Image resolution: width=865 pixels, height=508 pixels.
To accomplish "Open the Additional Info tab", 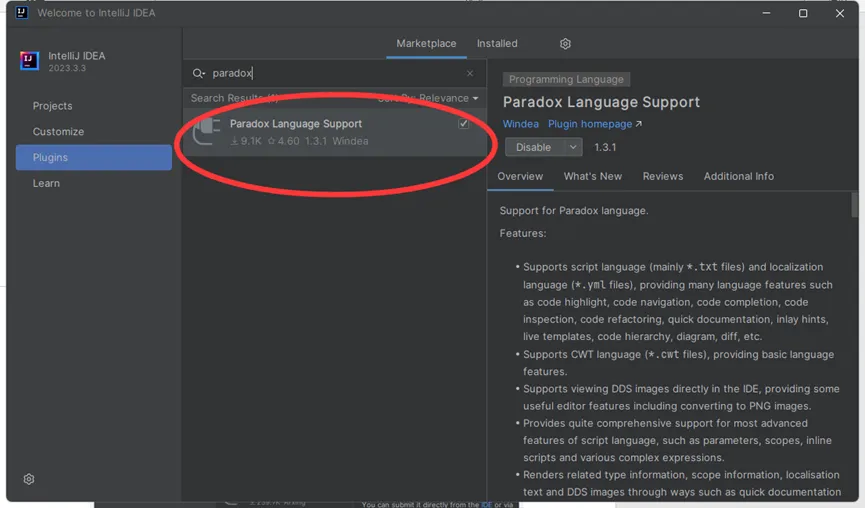I will point(738,176).
